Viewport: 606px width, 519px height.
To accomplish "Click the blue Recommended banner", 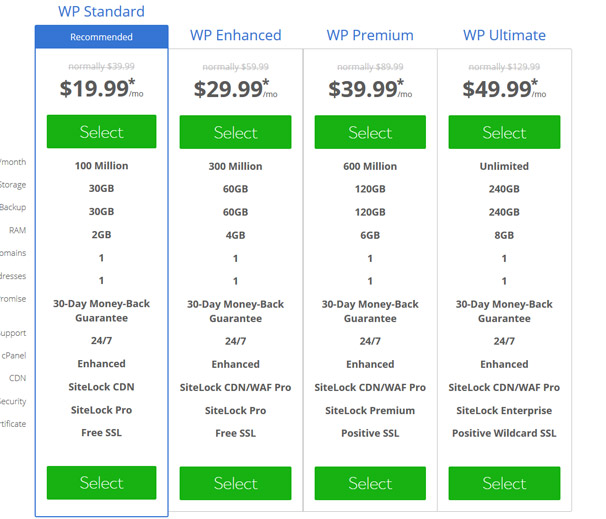I will pyautogui.click(x=101, y=37).
